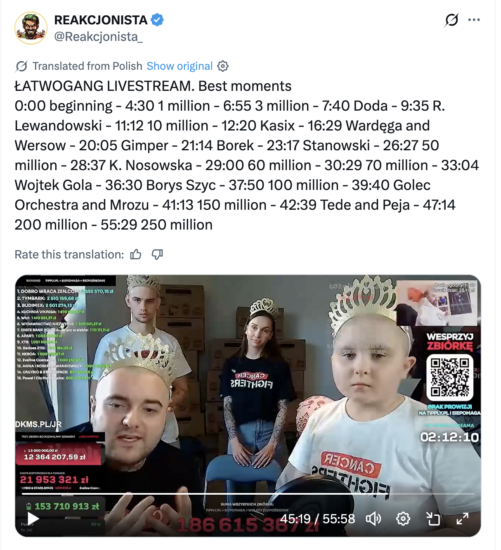Click the 45:19 / 55:58 timestamp
This screenshot has width=501, height=550.
[x=318, y=518]
